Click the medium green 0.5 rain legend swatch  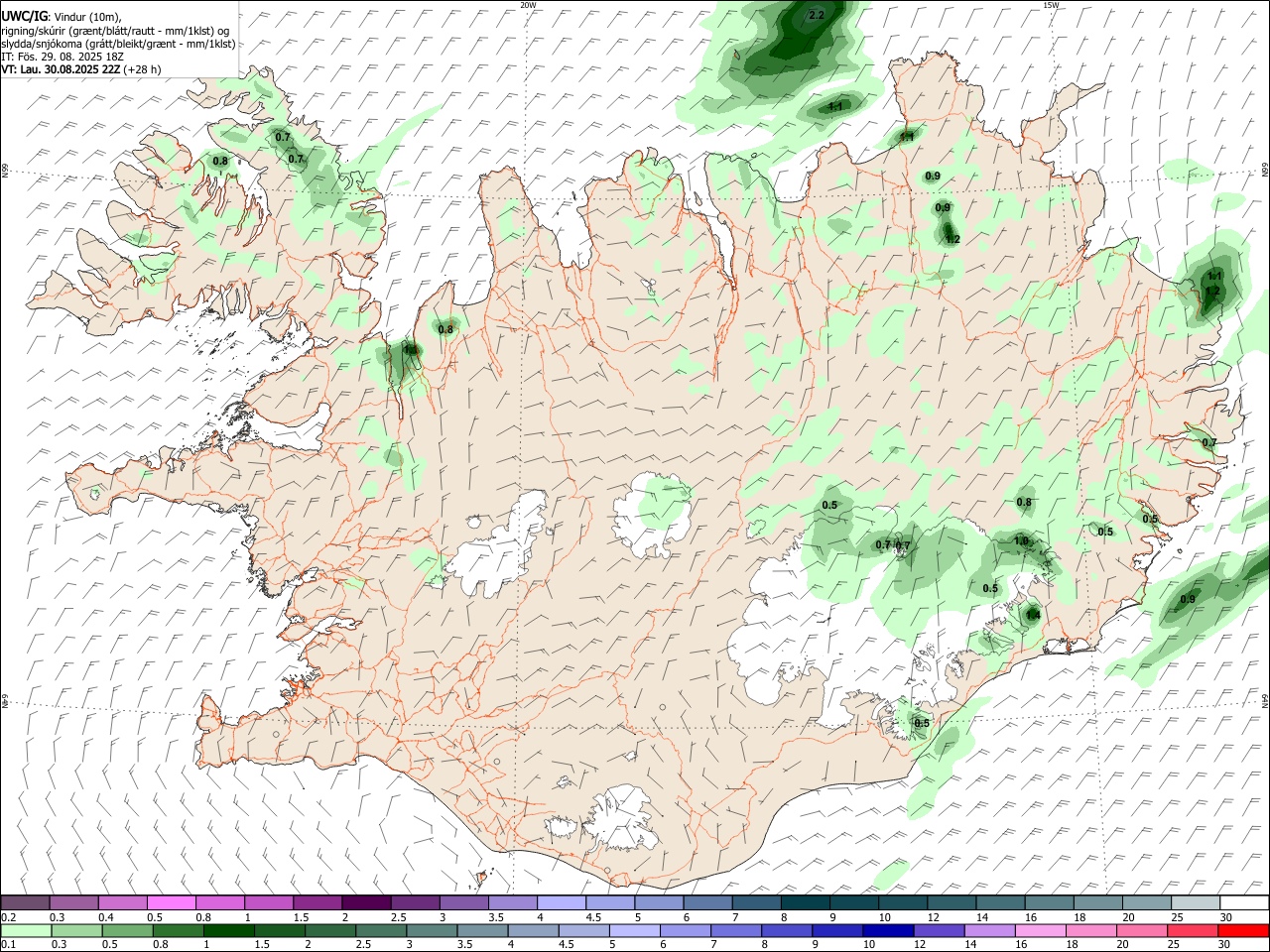[x=127, y=930]
